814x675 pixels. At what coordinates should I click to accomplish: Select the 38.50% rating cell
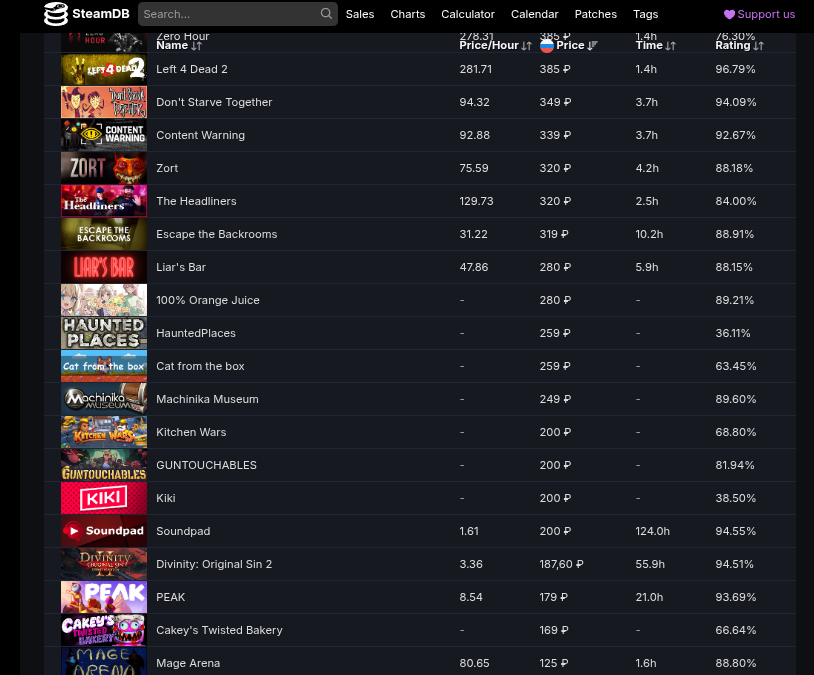[735, 498]
